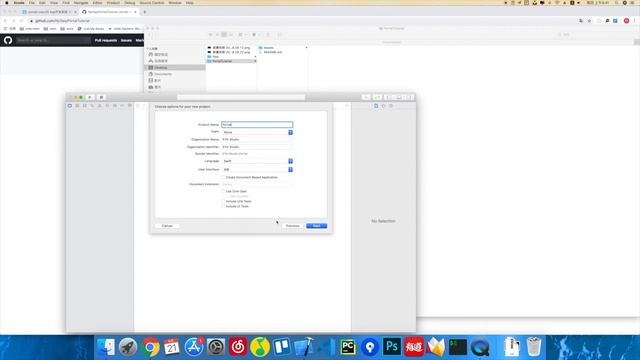The height and width of the screenshot is (360, 640).
Task: Open Google Chrome from the Dock
Action: (x=150, y=347)
